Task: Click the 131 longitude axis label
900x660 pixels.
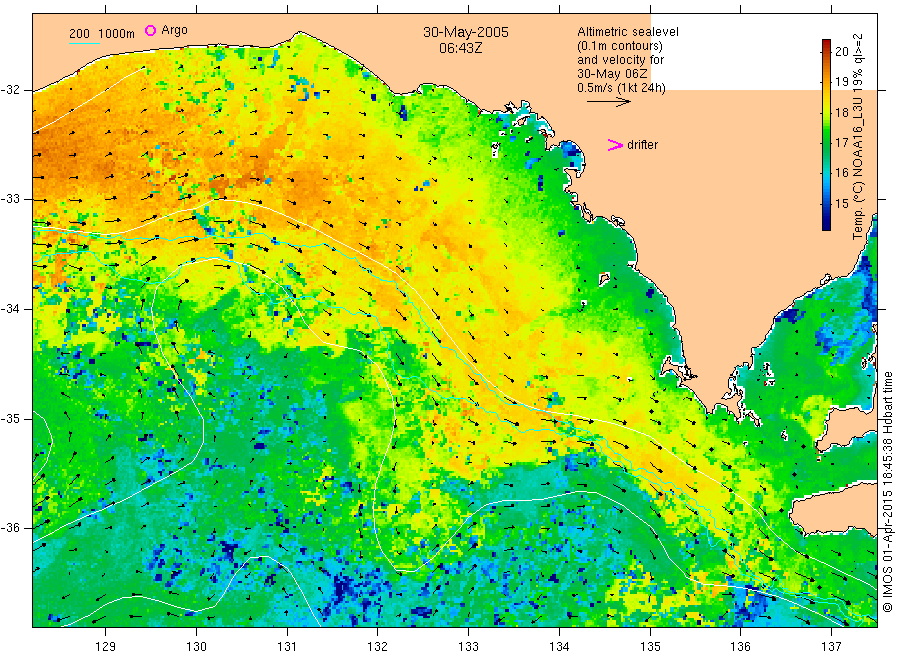Action: (x=287, y=647)
